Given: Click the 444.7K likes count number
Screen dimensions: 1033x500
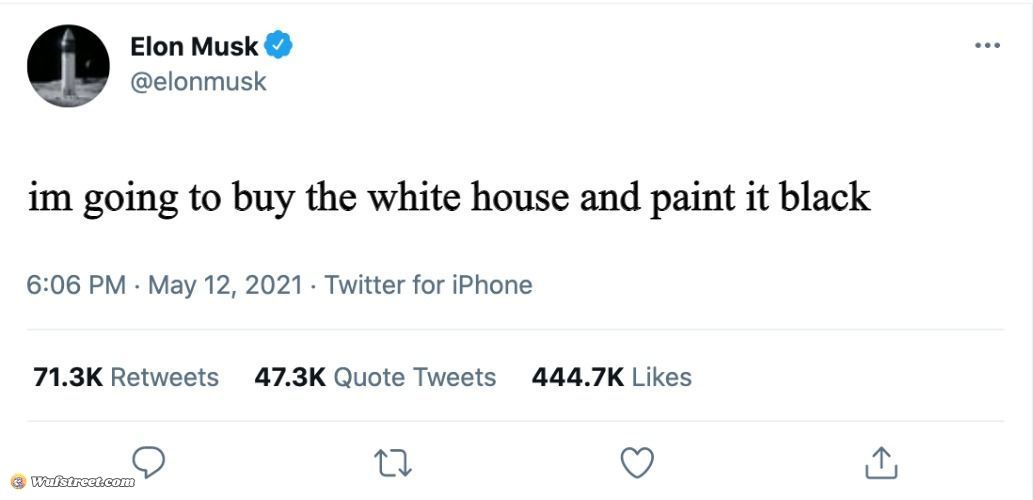Looking at the screenshot, I should pyautogui.click(x=578, y=377).
